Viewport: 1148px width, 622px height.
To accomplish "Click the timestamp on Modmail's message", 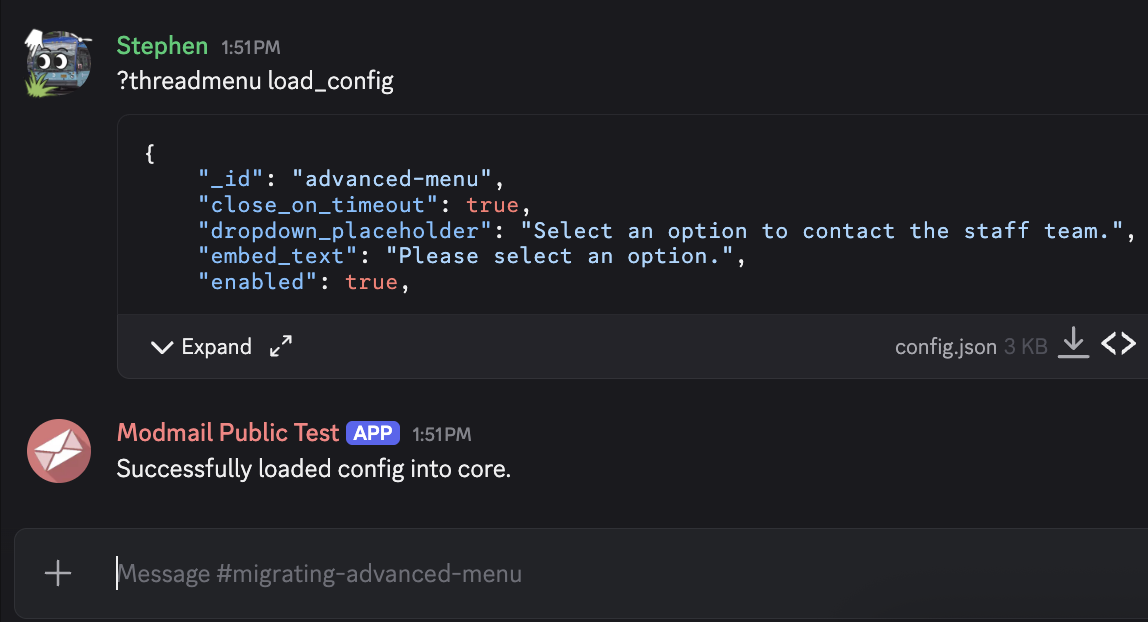I will point(441,434).
